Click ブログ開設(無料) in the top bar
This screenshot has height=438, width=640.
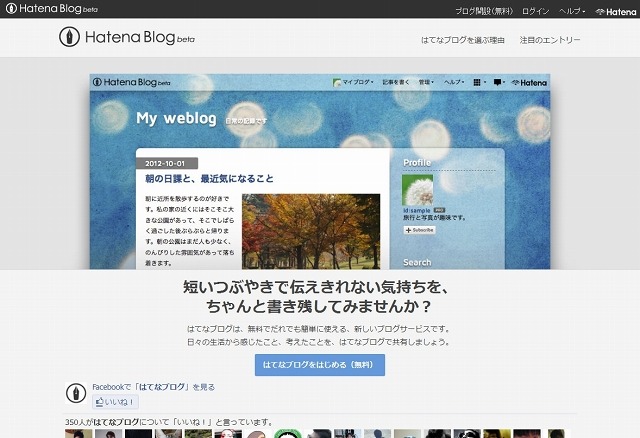(x=484, y=11)
